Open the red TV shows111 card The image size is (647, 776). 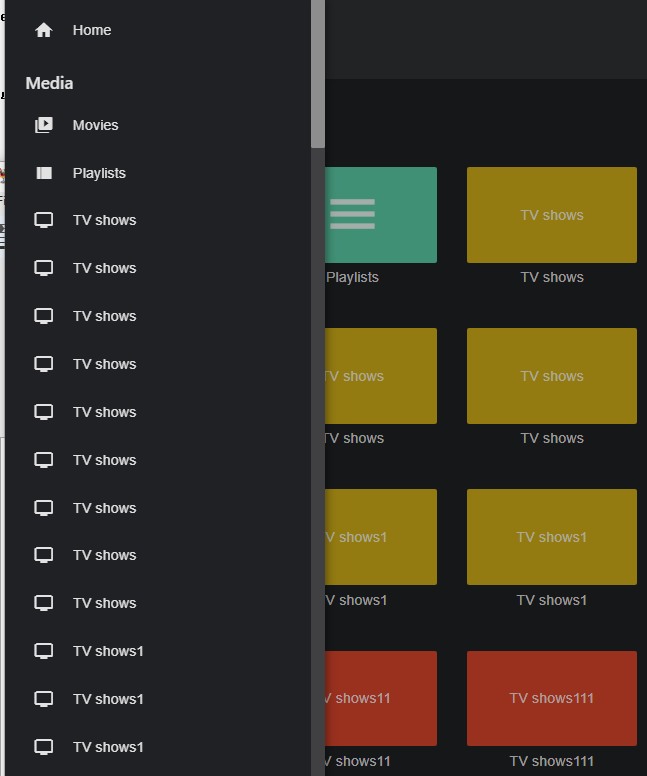552,698
